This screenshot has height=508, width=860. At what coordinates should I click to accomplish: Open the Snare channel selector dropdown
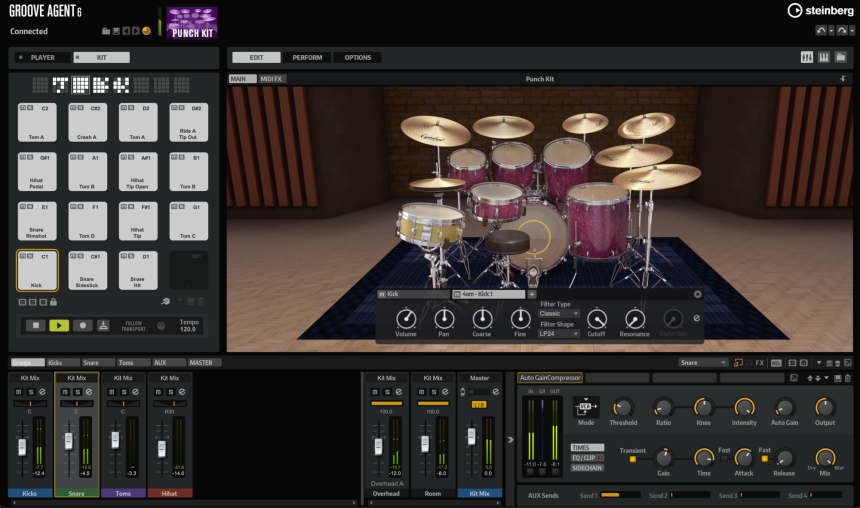[x=703, y=363]
